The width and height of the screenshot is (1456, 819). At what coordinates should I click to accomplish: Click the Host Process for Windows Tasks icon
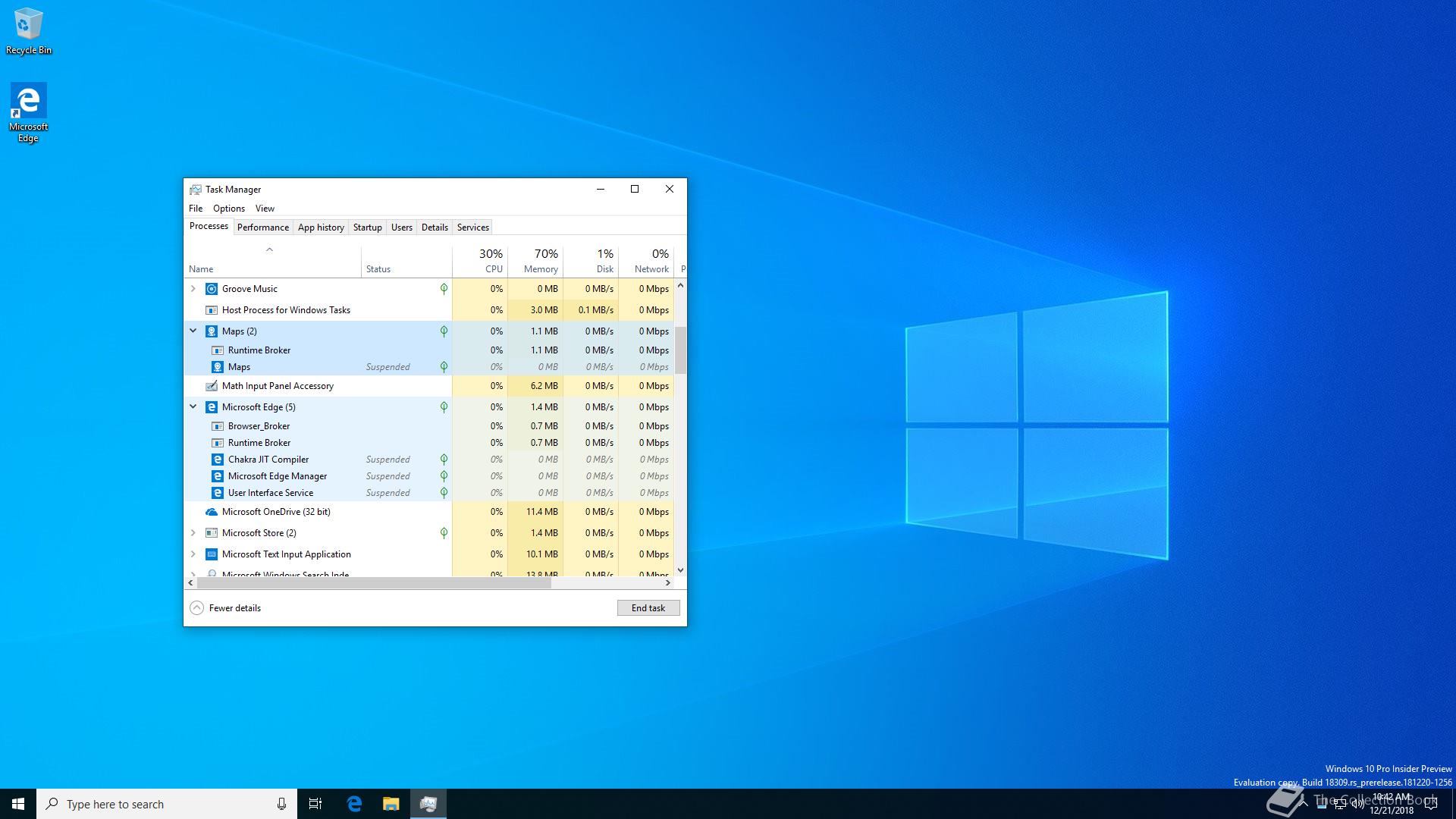coord(212,310)
